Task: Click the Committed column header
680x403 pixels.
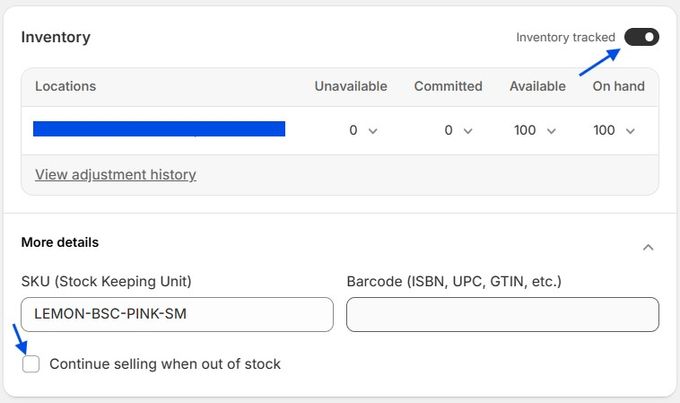Action: [x=448, y=86]
